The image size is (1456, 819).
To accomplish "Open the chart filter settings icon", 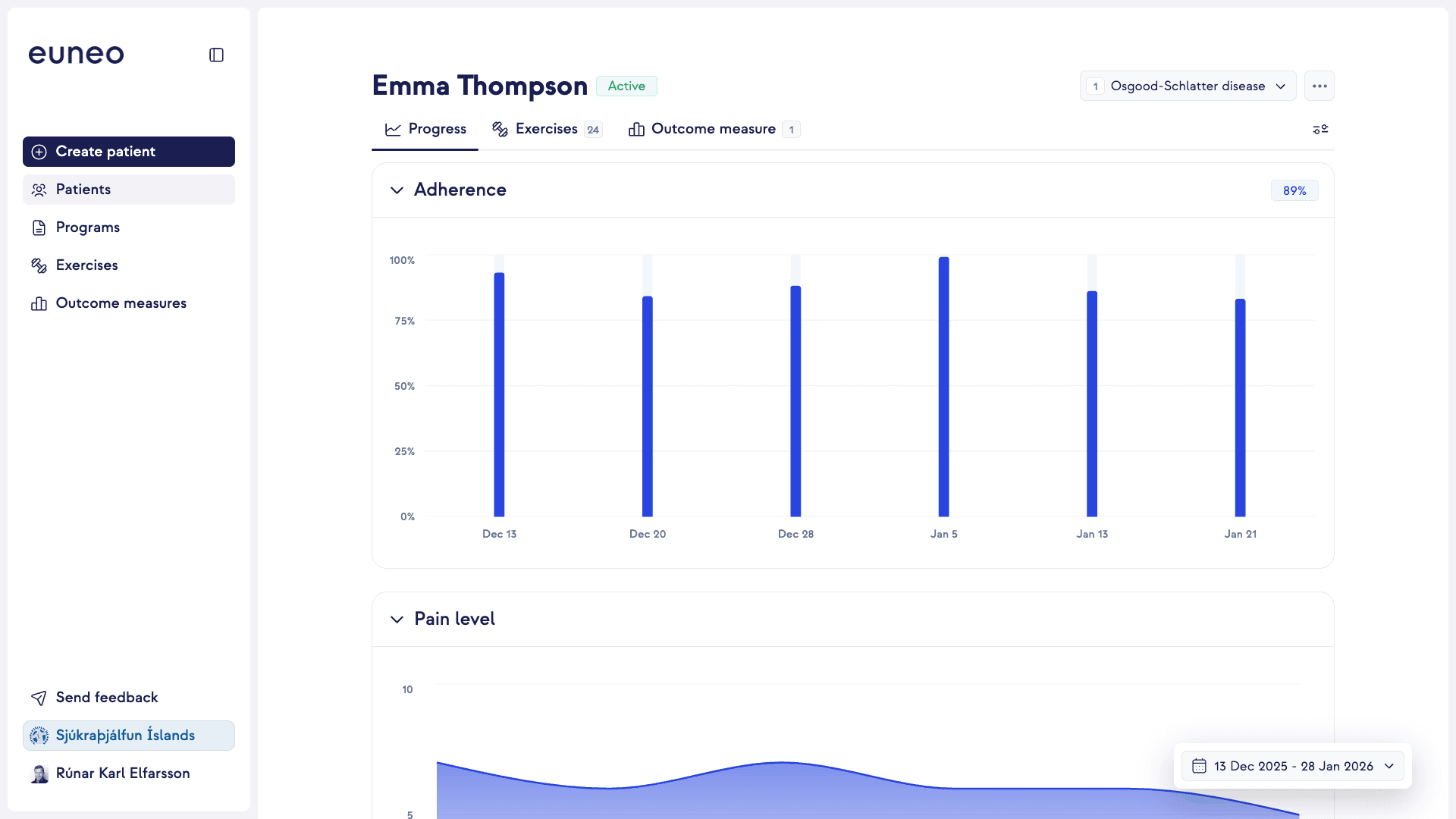I will (1320, 129).
